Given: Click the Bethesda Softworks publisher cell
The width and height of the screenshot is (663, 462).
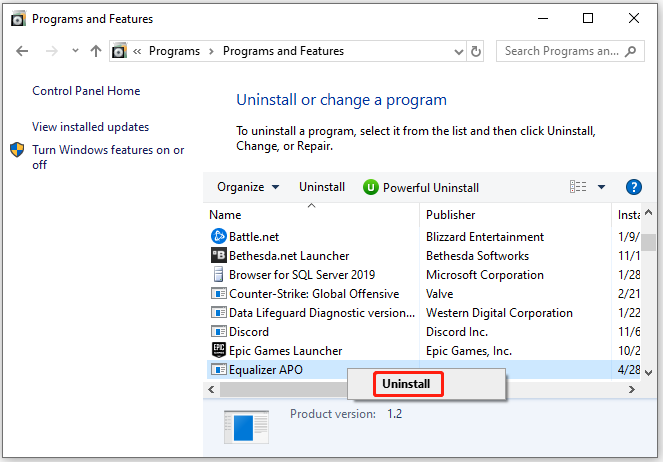Looking at the screenshot, I should (x=477, y=256).
